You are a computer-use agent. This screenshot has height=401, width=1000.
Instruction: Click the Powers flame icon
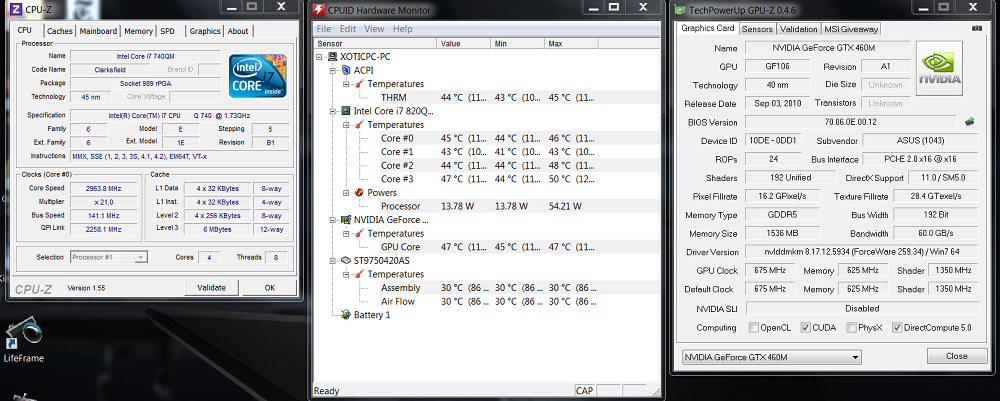(x=360, y=193)
